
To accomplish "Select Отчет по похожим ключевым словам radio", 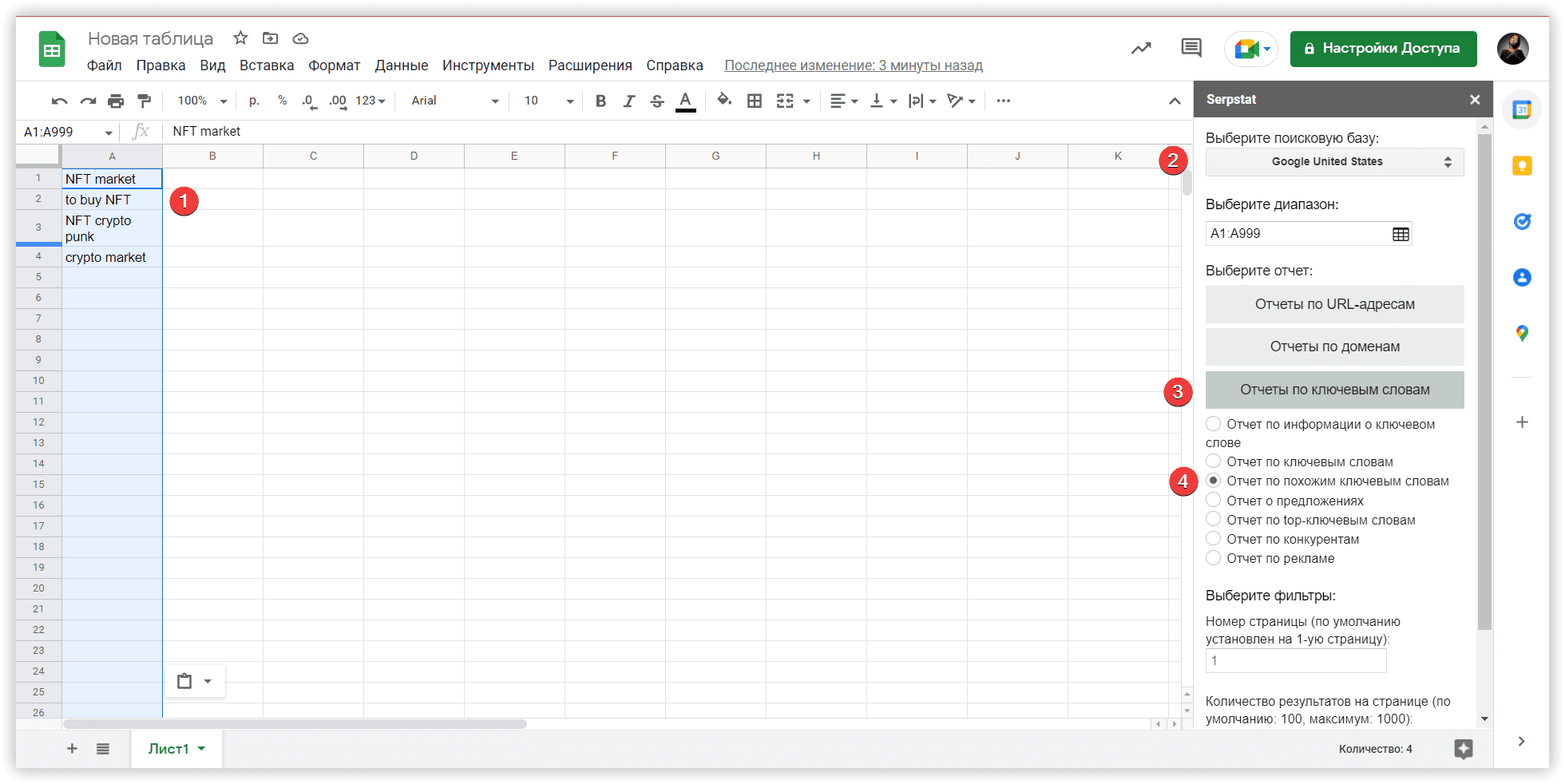I will [1213, 480].
